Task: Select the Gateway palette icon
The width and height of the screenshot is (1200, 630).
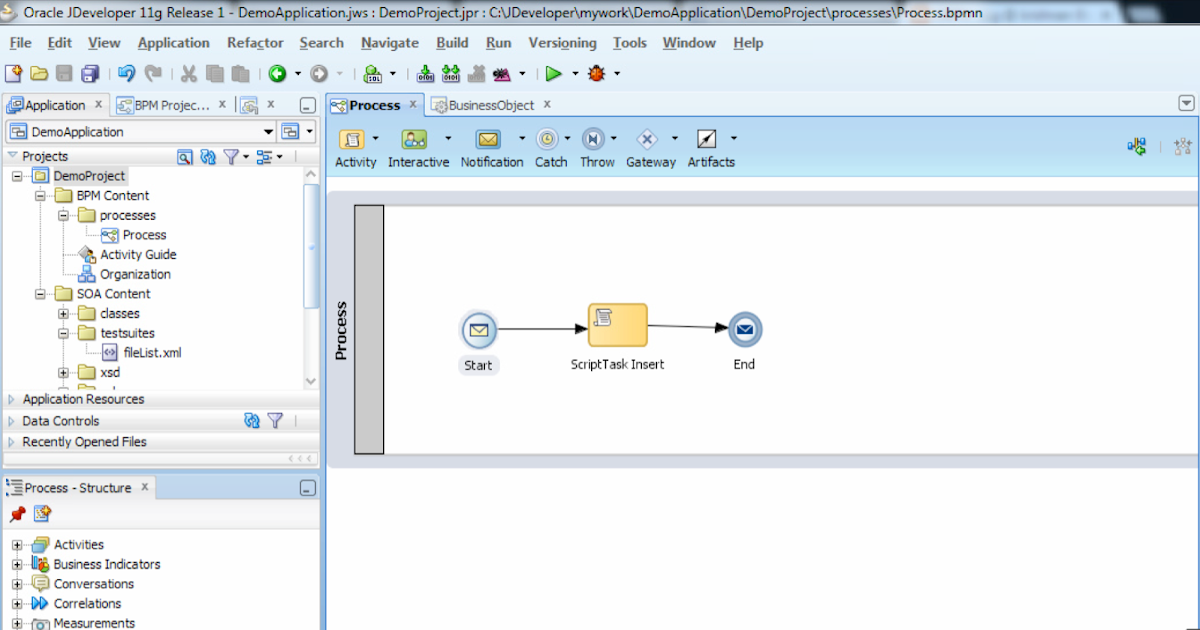Action: pyautogui.click(x=647, y=139)
